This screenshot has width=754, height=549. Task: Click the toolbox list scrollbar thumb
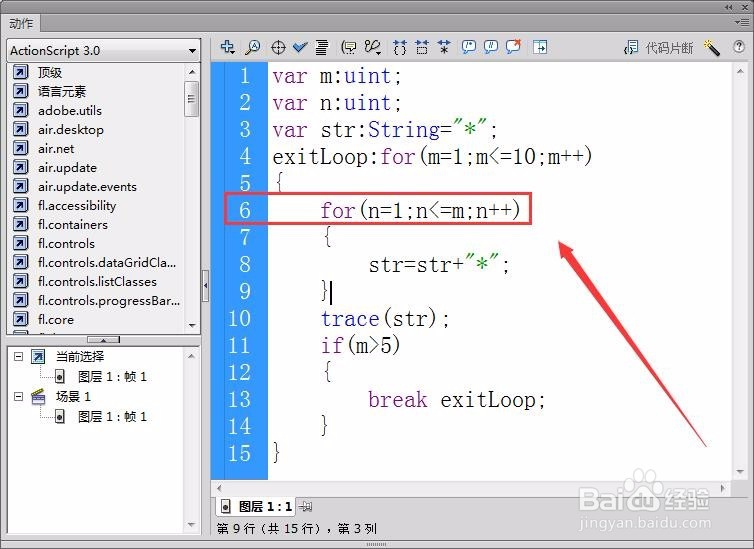point(191,99)
